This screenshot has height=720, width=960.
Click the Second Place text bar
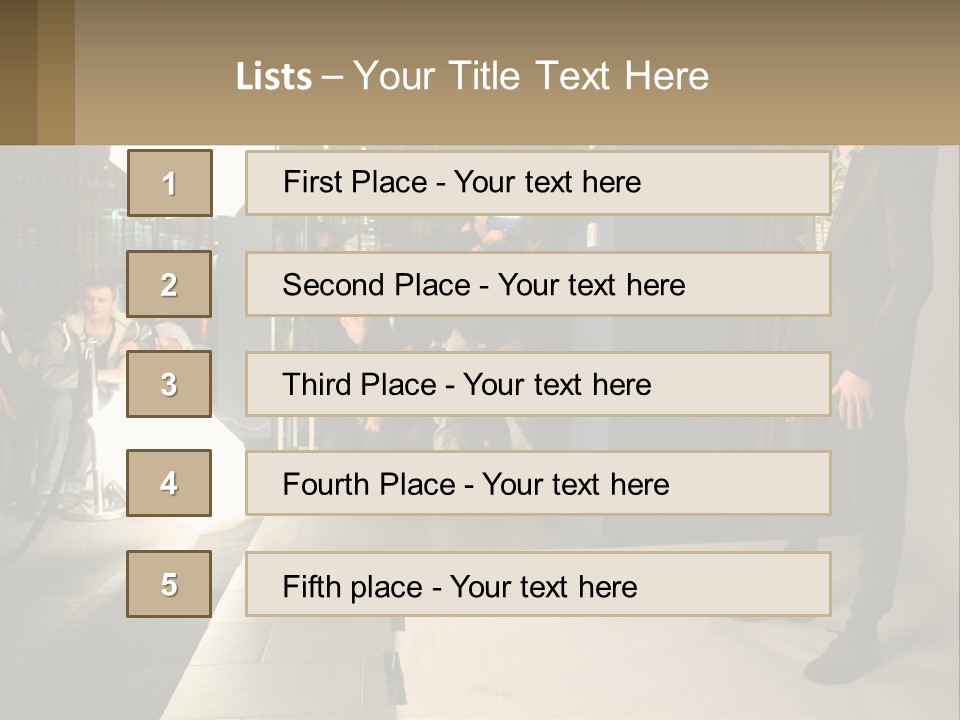coord(538,284)
